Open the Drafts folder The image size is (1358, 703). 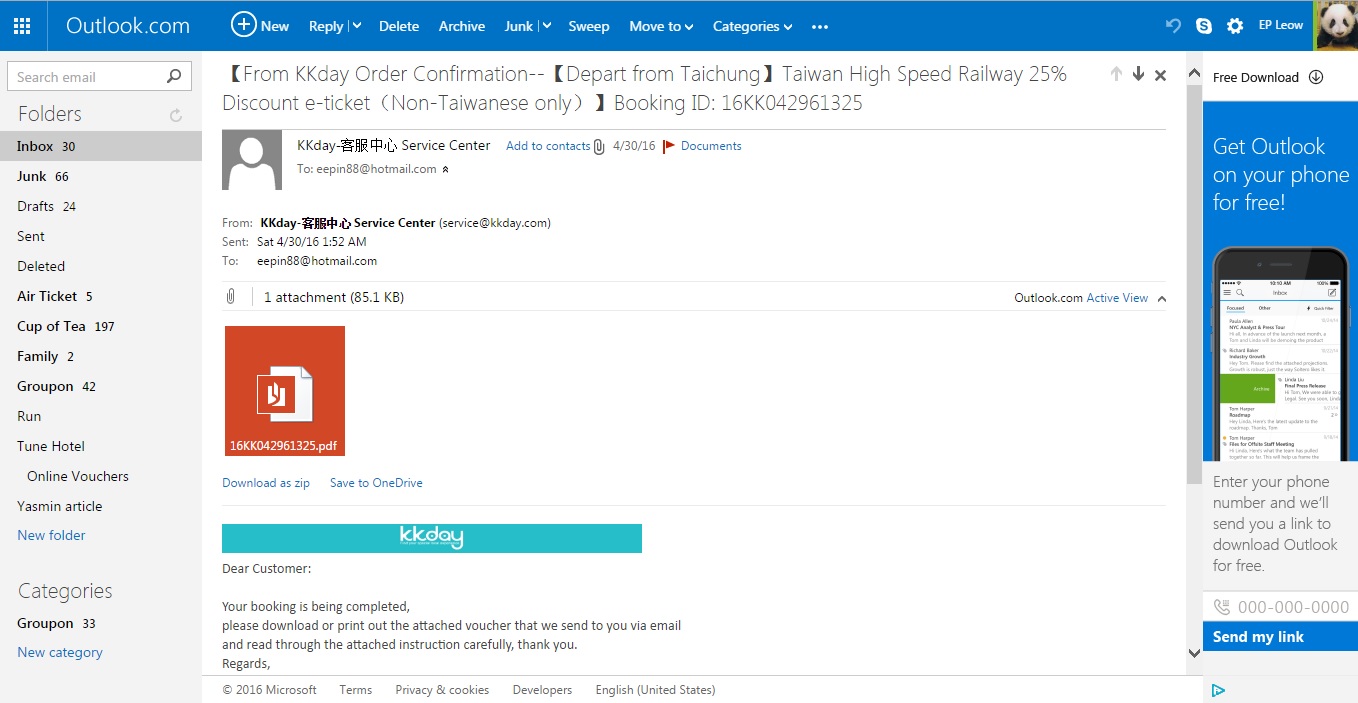(x=100, y=206)
